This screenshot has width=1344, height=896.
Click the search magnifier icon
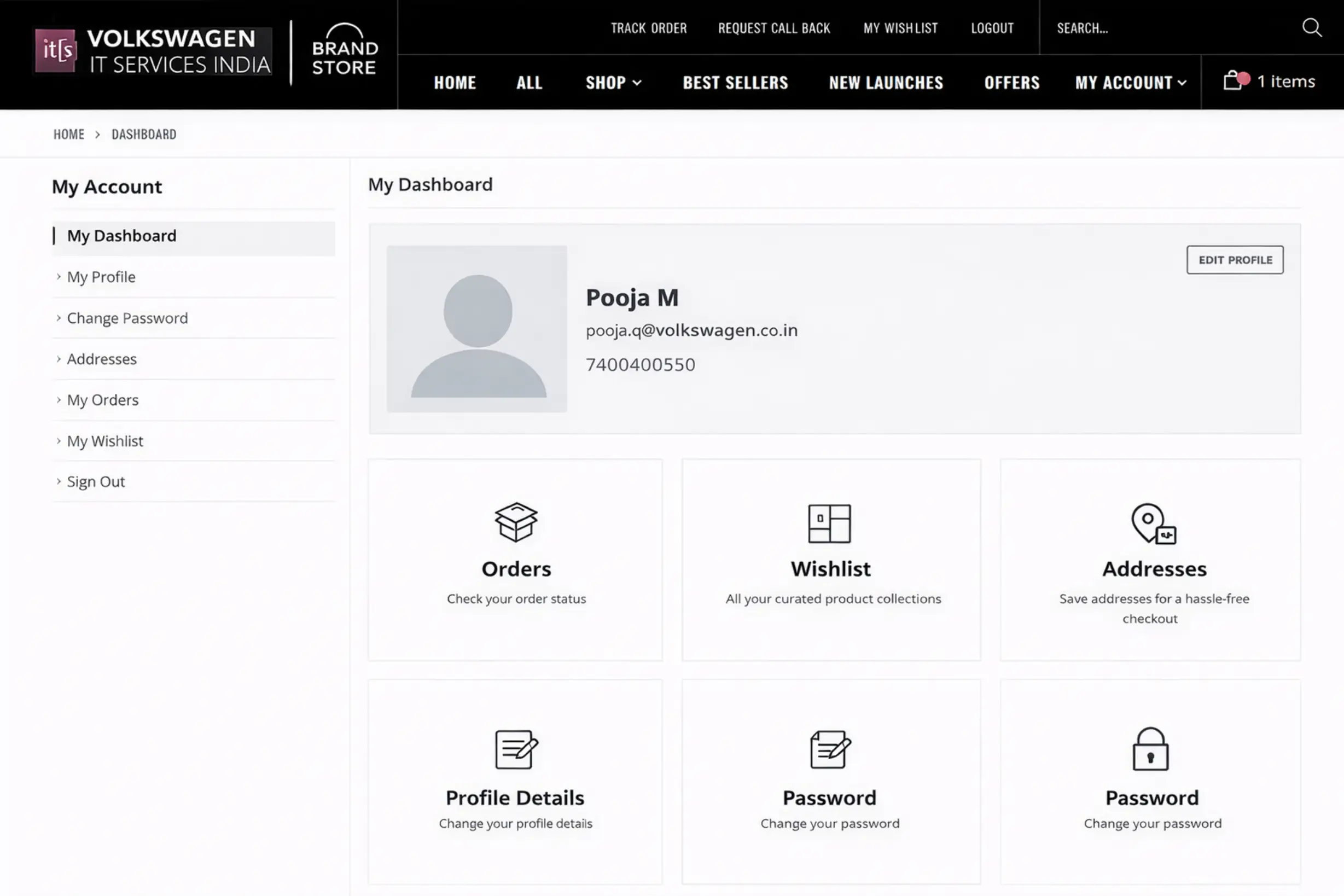[1311, 27]
